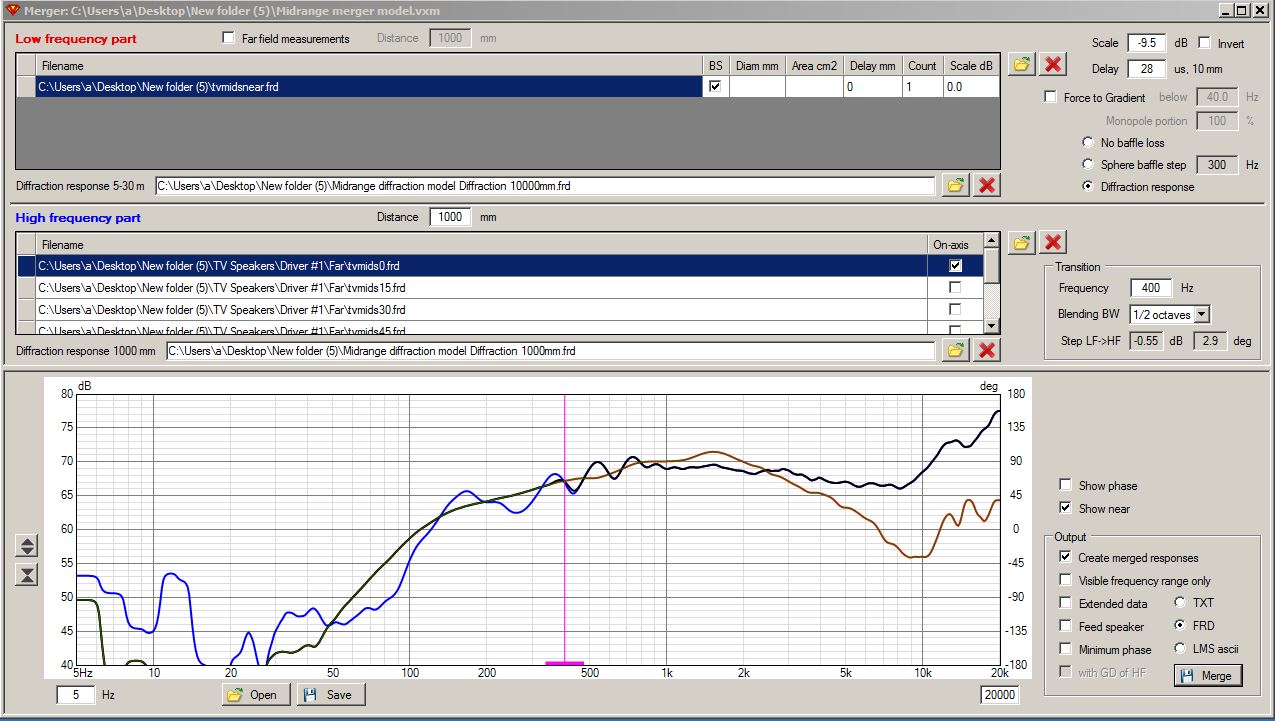Toggle the Invert checkbox
The height and width of the screenshot is (721, 1275).
coord(1205,43)
